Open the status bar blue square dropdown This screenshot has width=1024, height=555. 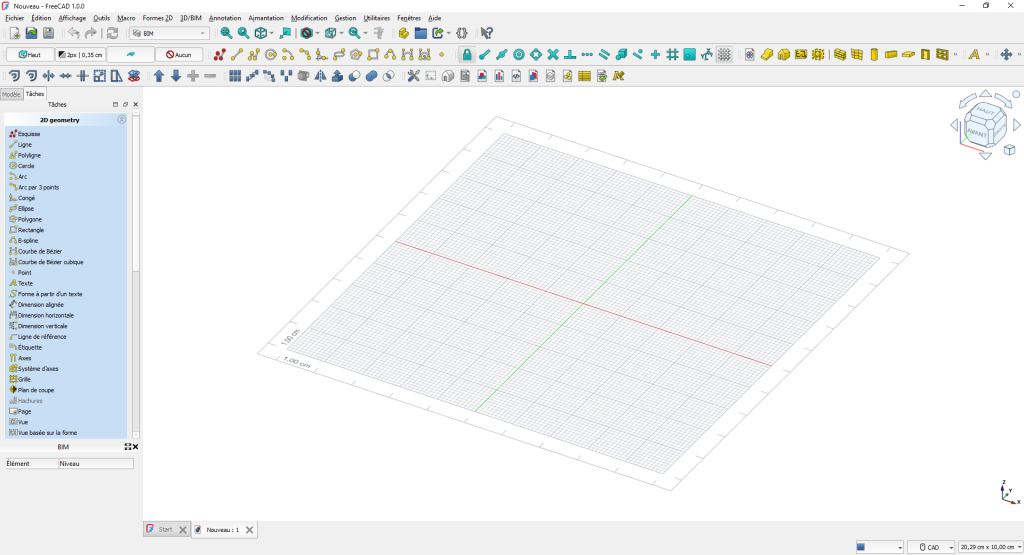pyautogui.click(x=880, y=547)
